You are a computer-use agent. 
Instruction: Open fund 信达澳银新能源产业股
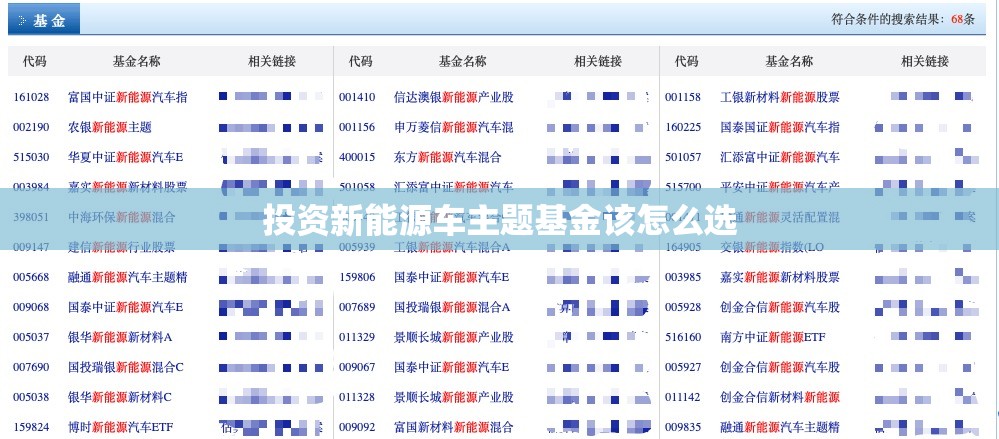454,97
